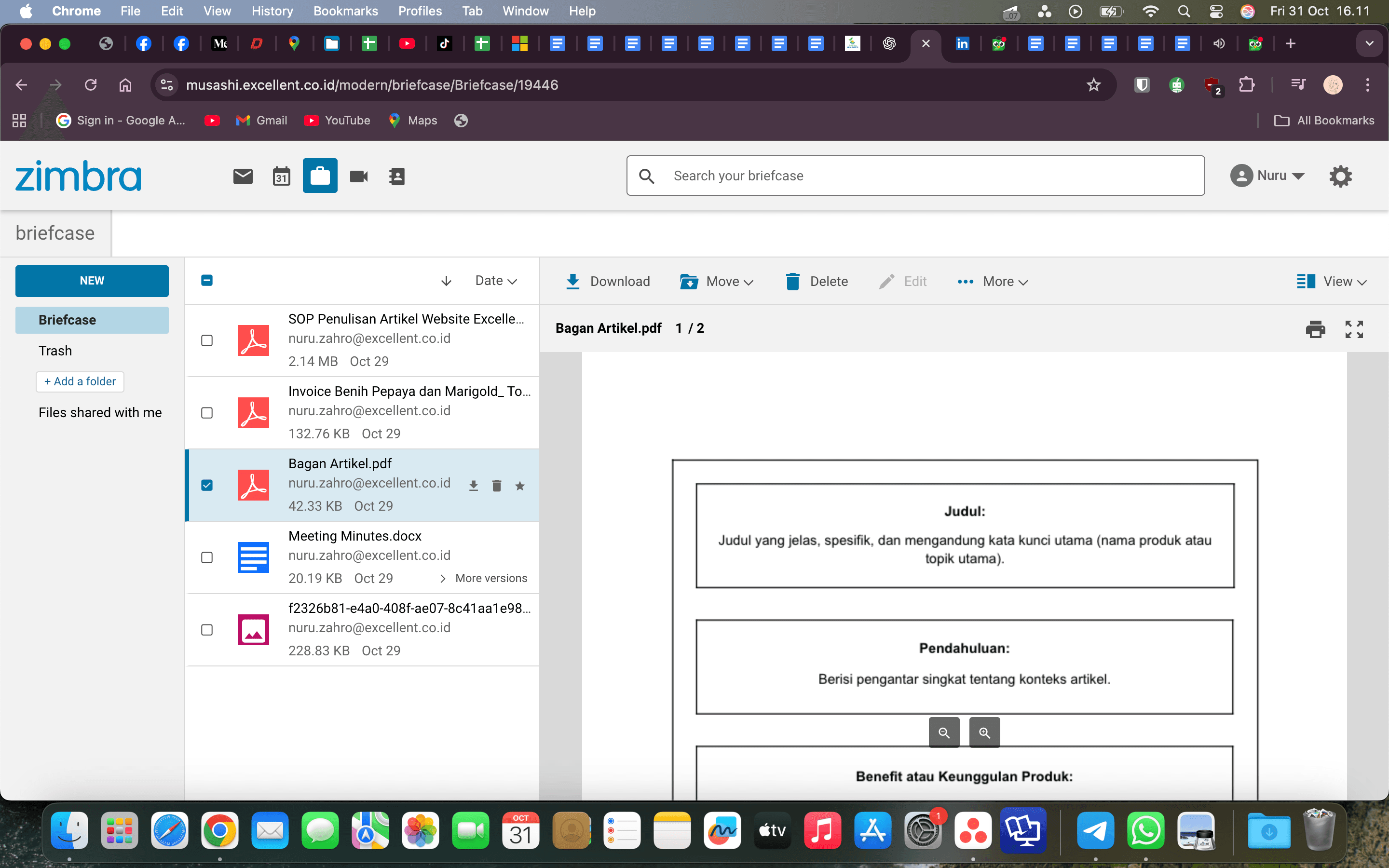Viewport: 1389px width, 868px height.
Task: Open Files shared with me
Action: pos(100,412)
